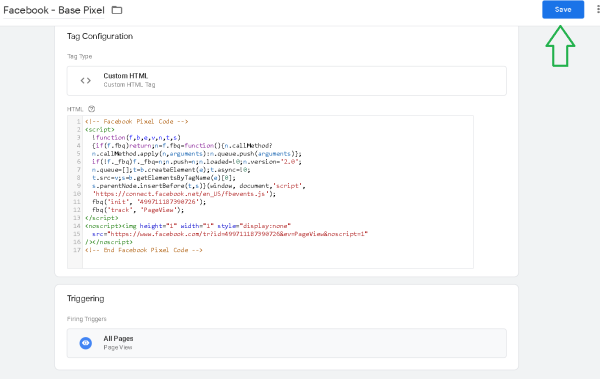The image size is (600, 379).
Task: Click line number 17 in editor gutter
Action: [x=77, y=250]
